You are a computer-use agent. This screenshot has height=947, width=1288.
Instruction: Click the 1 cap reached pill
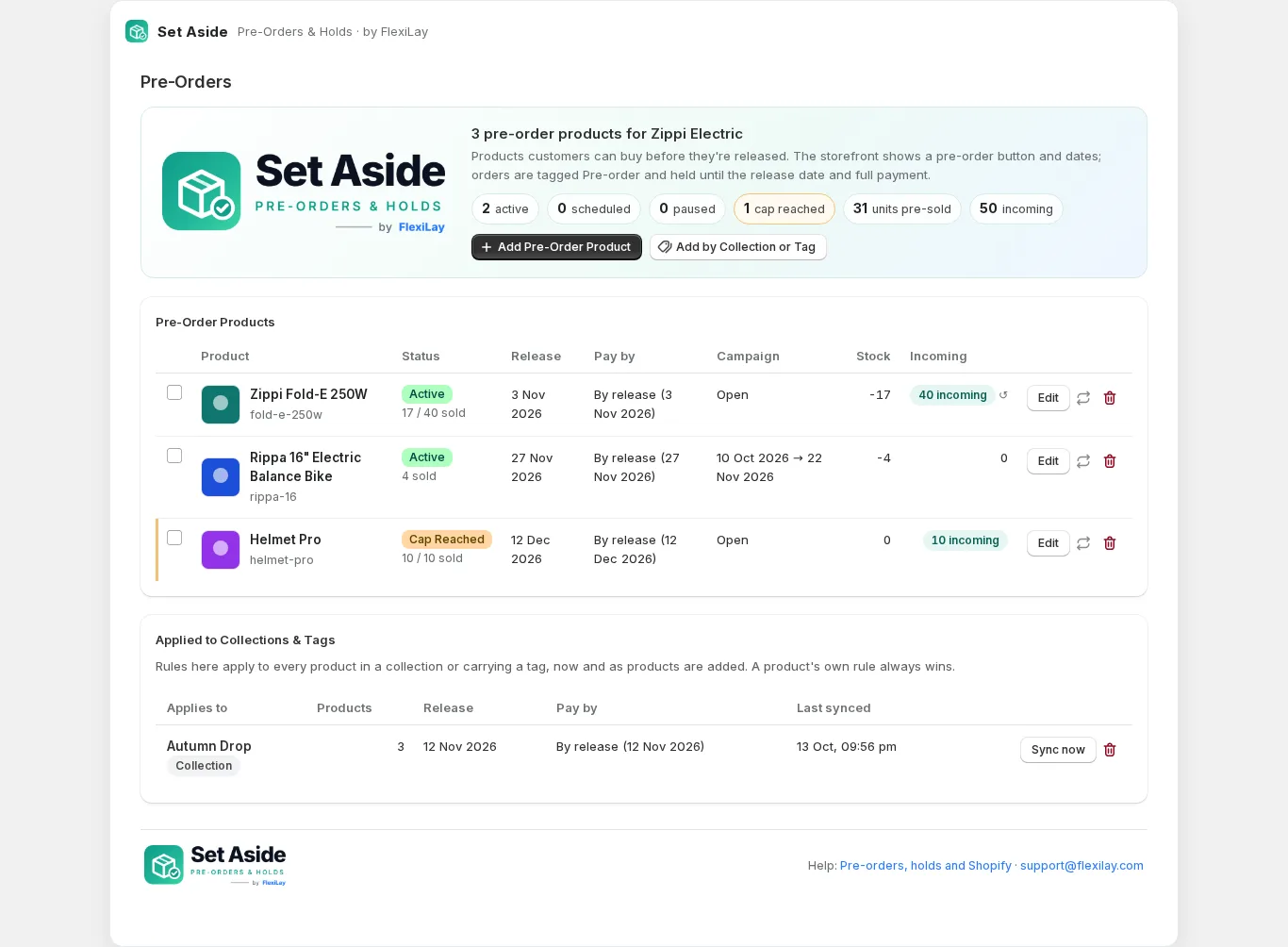(x=784, y=209)
